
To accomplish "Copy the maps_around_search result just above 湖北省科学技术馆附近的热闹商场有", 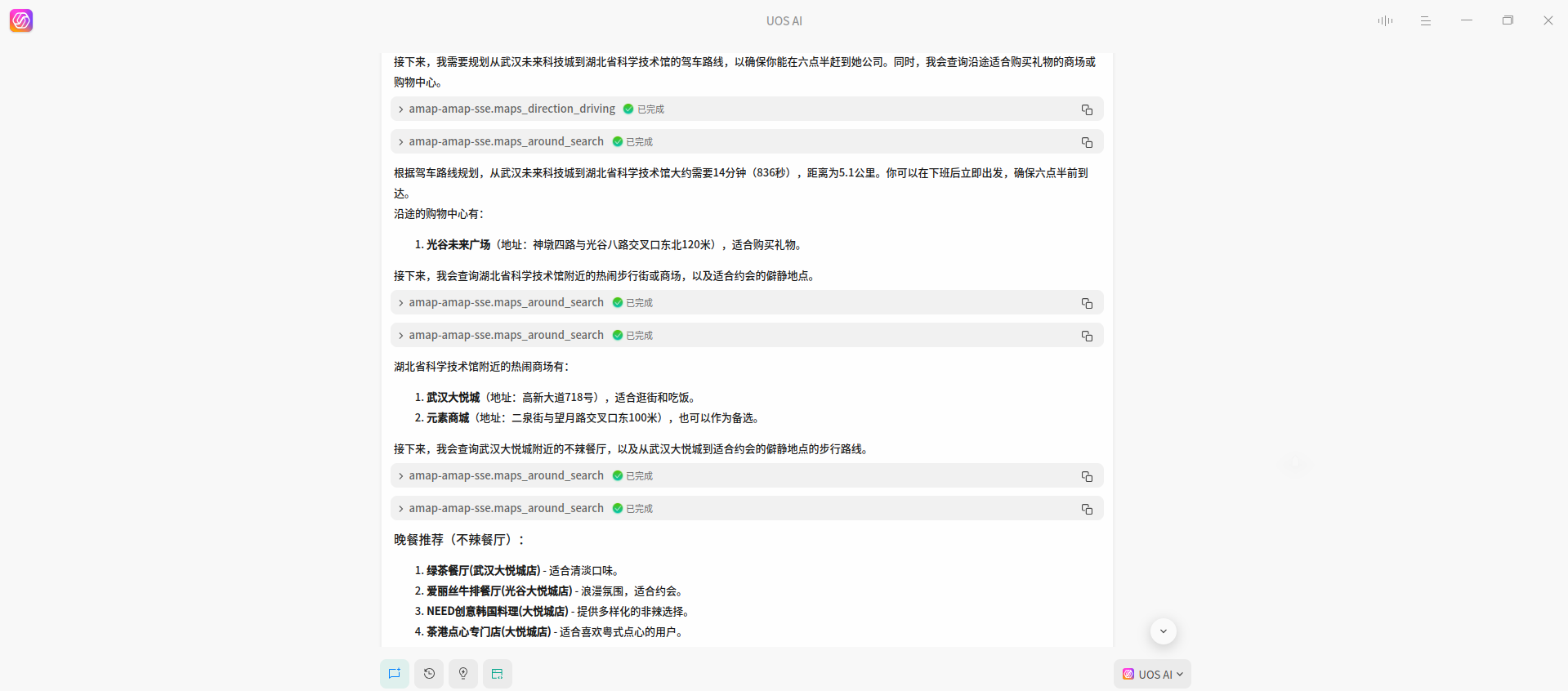I will pos(1087,336).
